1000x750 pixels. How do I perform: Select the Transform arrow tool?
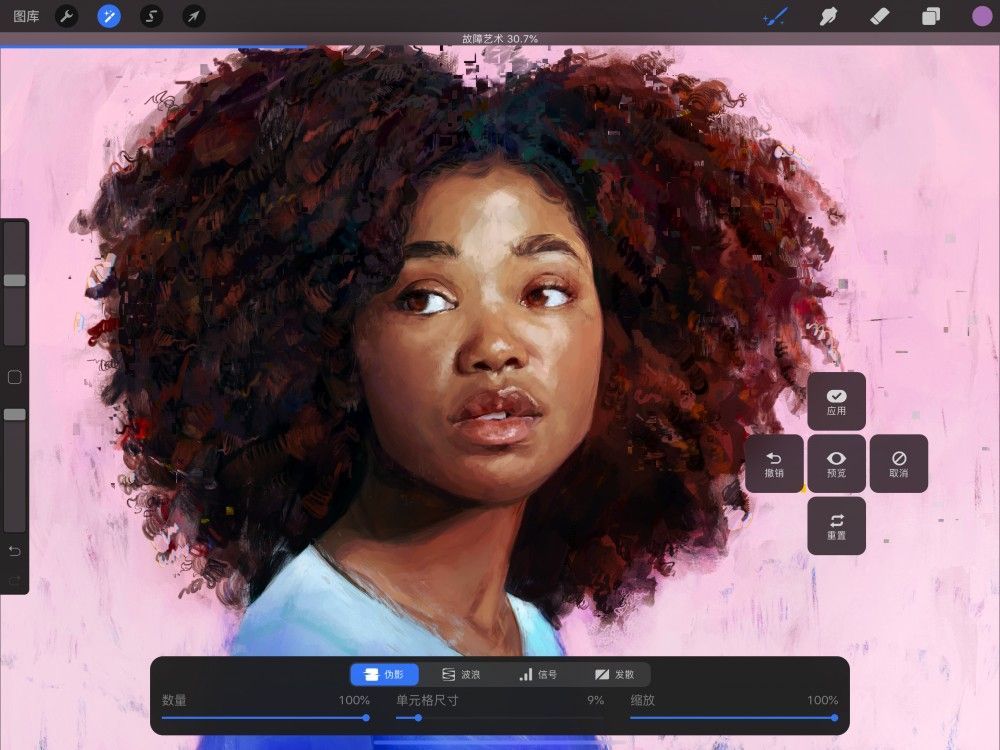click(194, 15)
